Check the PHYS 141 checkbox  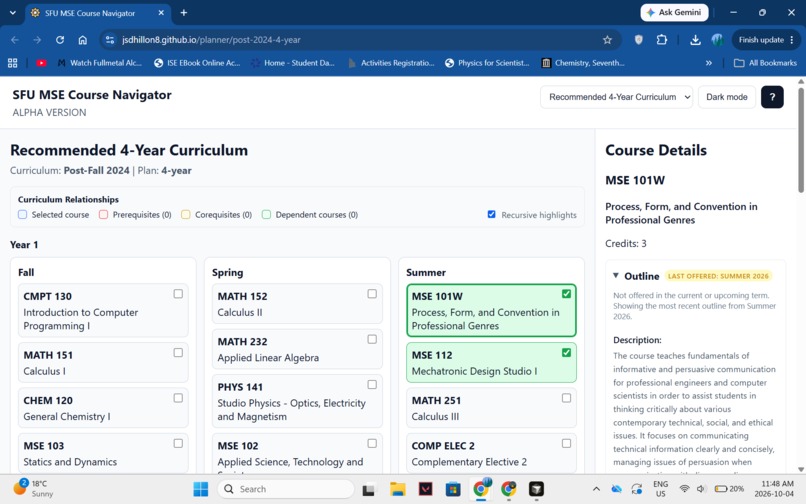(372, 384)
